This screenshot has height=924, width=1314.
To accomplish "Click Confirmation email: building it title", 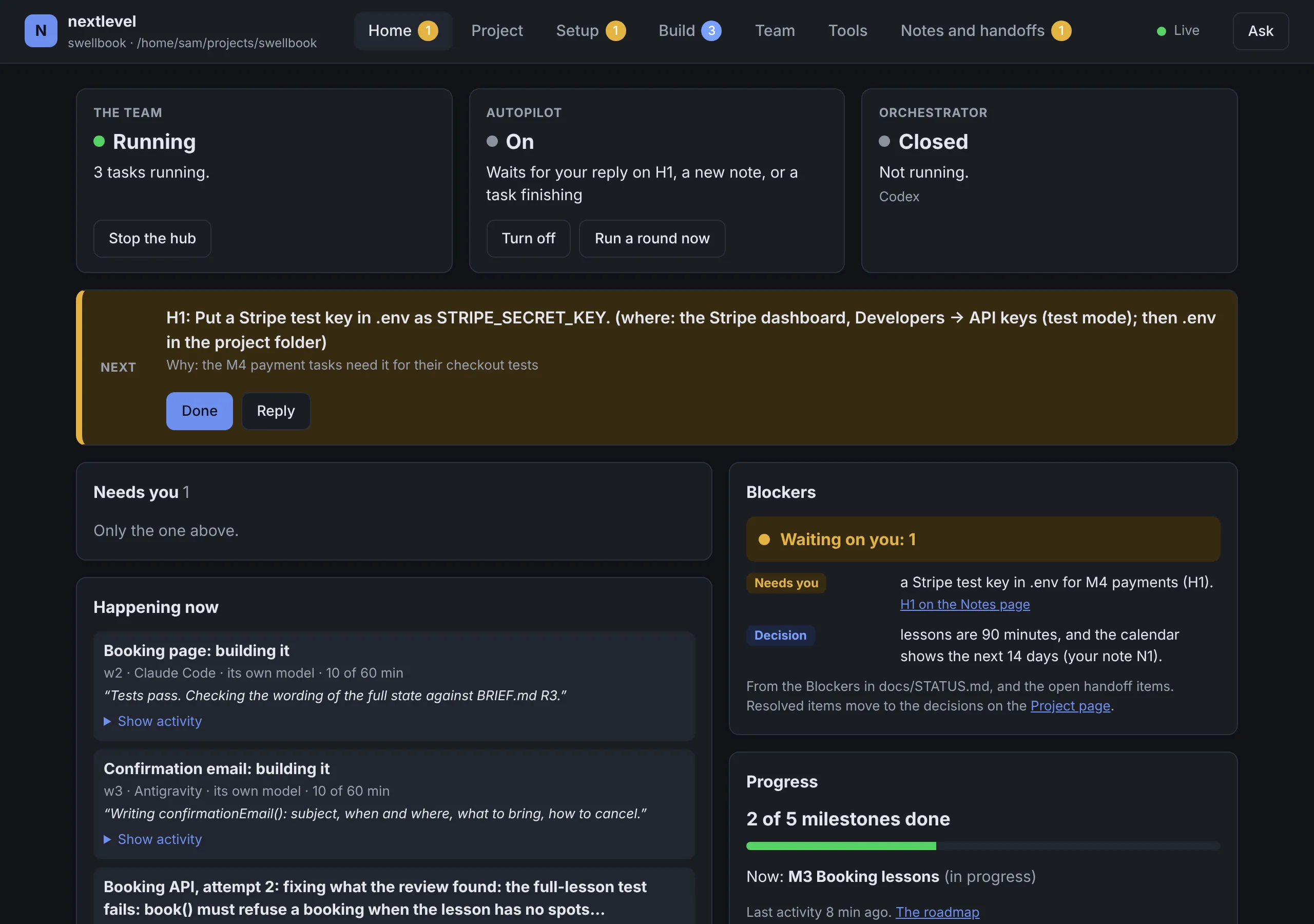I will click(x=216, y=769).
